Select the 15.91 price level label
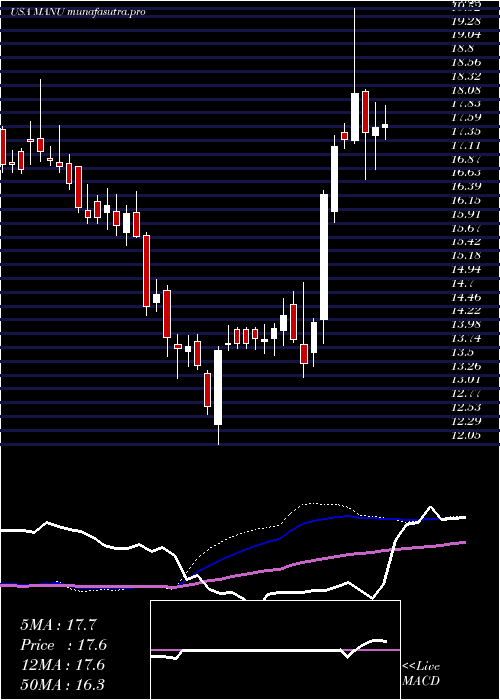The image size is (500, 700). click(x=467, y=214)
